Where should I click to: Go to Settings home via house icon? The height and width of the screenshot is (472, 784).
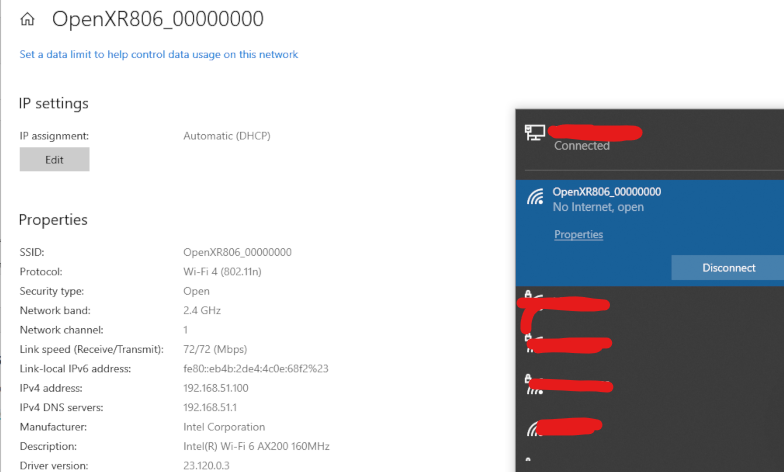coord(28,20)
